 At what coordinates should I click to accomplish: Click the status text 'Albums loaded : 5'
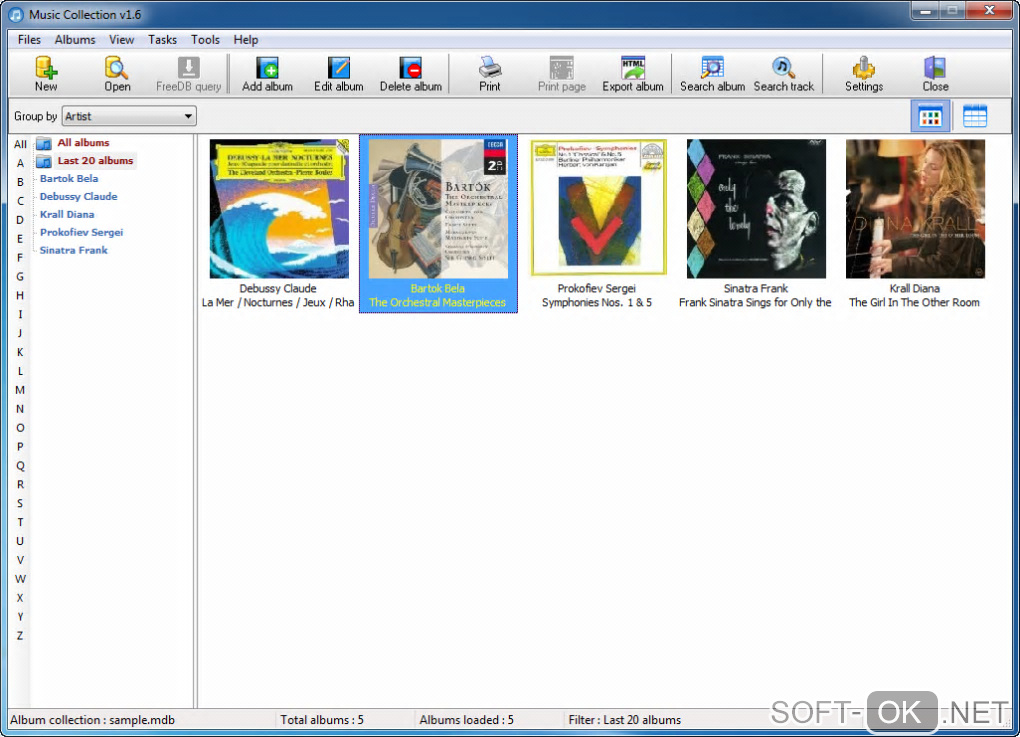(466, 719)
